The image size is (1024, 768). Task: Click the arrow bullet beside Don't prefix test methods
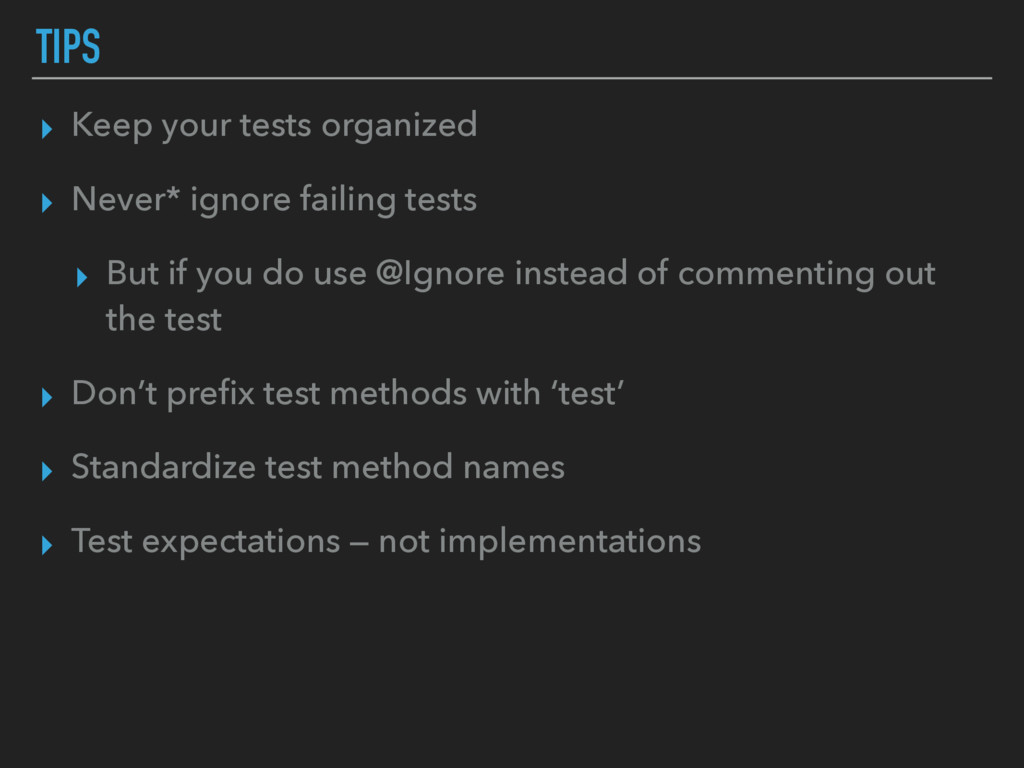coord(47,397)
